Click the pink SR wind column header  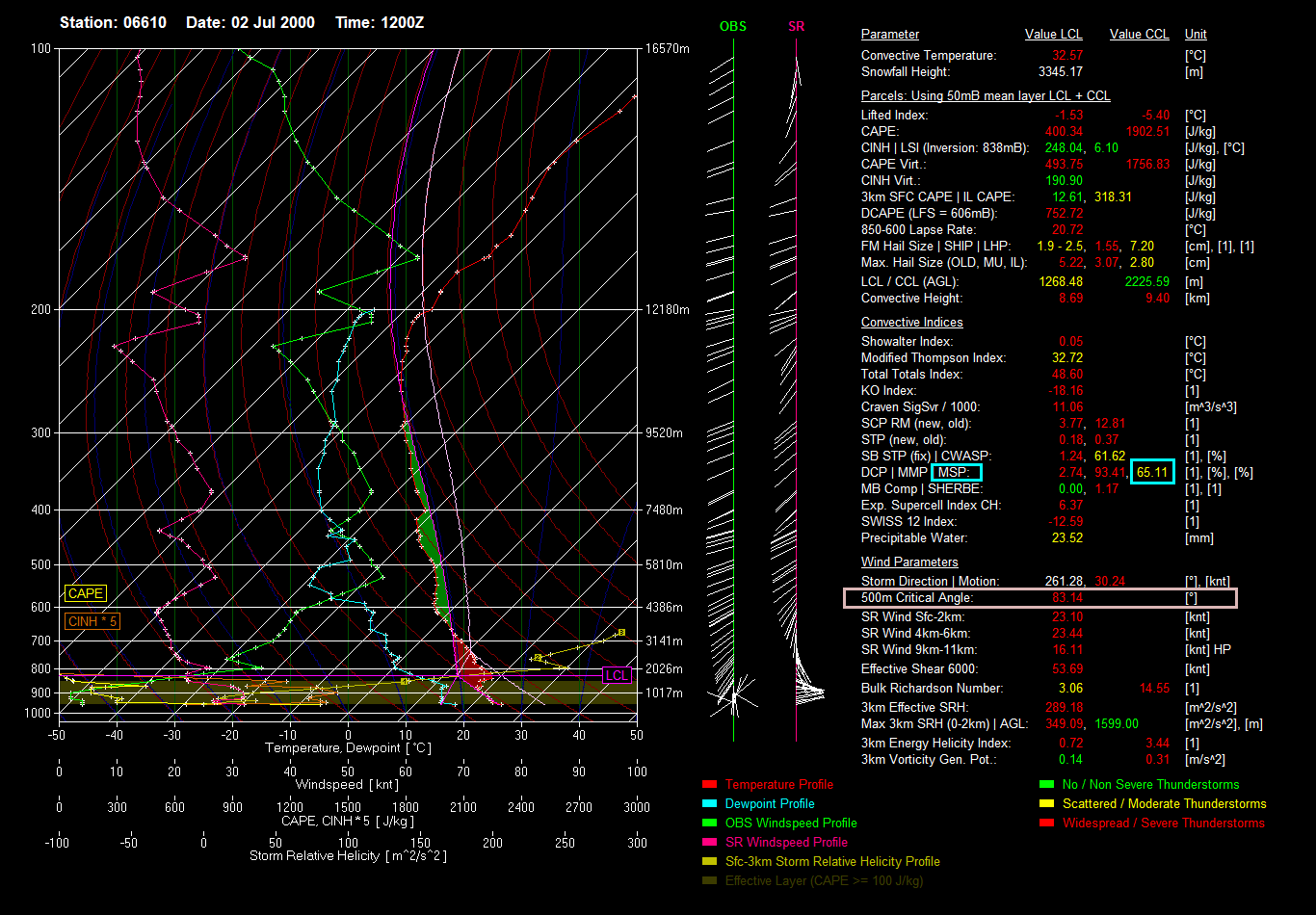pyautogui.click(x=796, y=26)
